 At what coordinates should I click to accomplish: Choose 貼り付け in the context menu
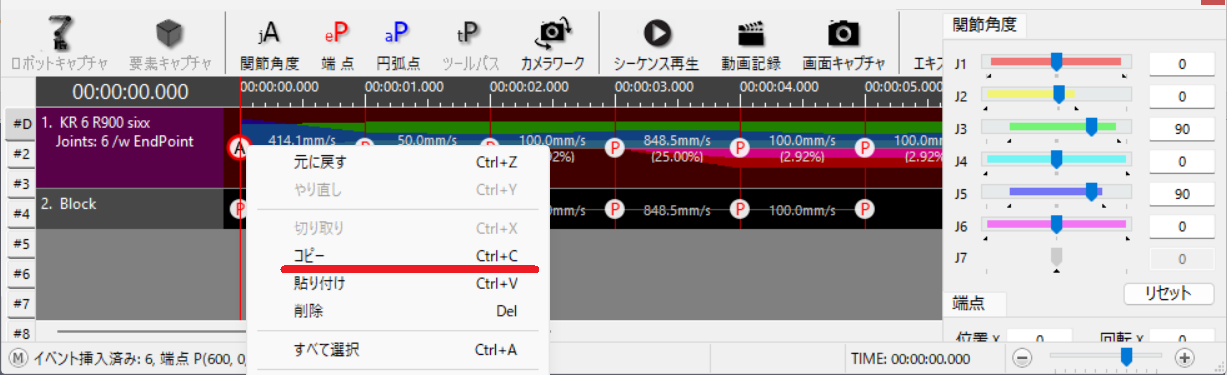398,284
